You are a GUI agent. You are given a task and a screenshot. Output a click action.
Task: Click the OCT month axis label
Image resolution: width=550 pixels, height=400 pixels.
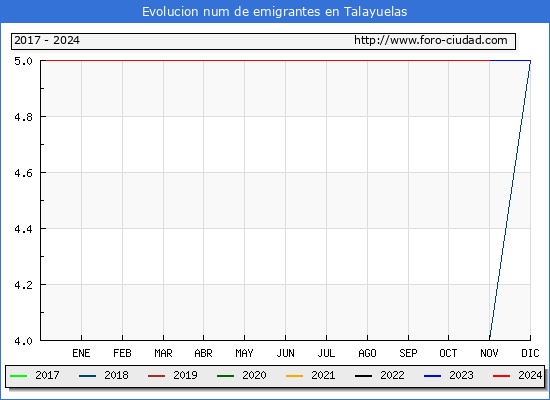[448, 353]
